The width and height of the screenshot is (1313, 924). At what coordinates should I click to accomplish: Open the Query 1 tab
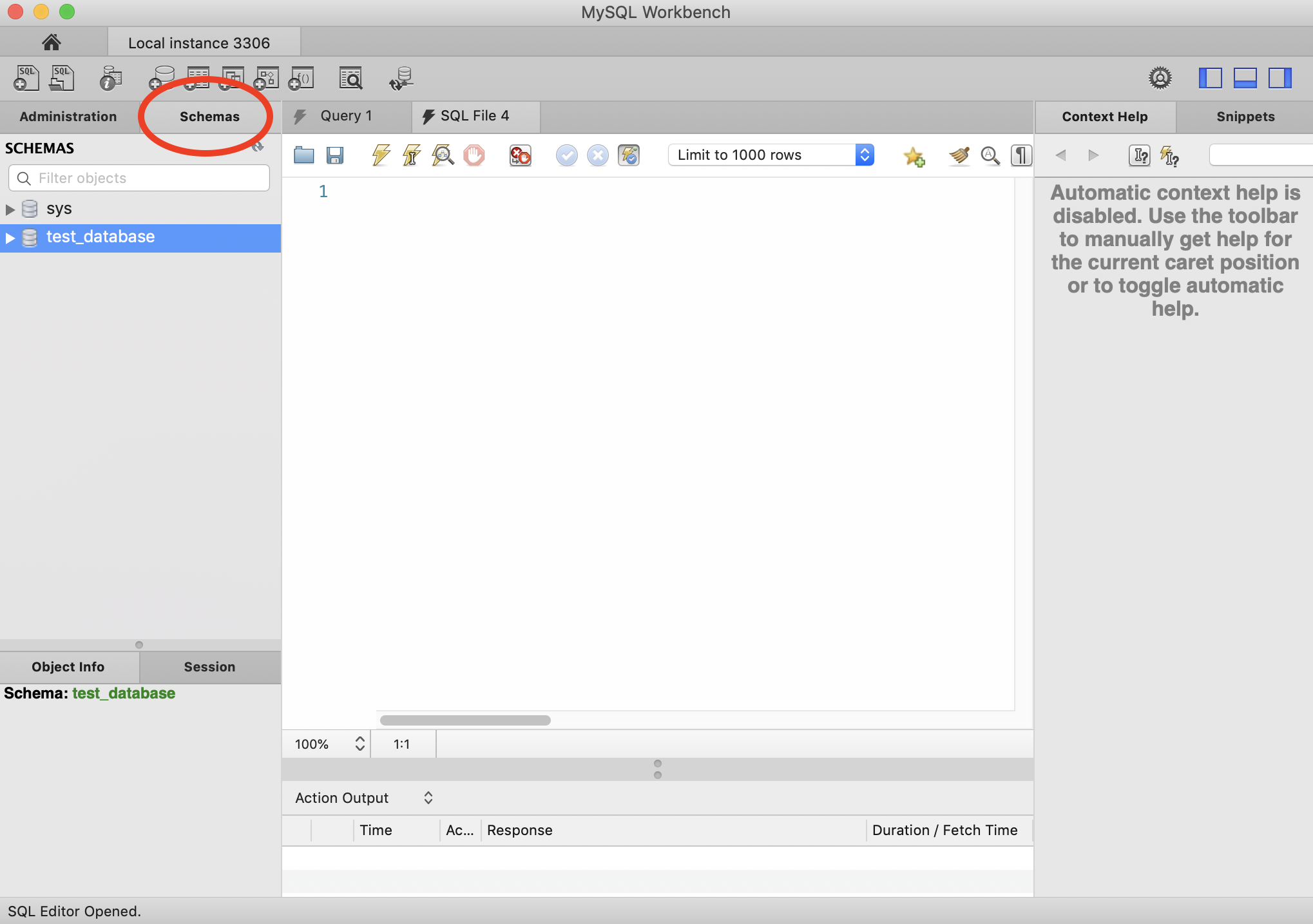347,116
